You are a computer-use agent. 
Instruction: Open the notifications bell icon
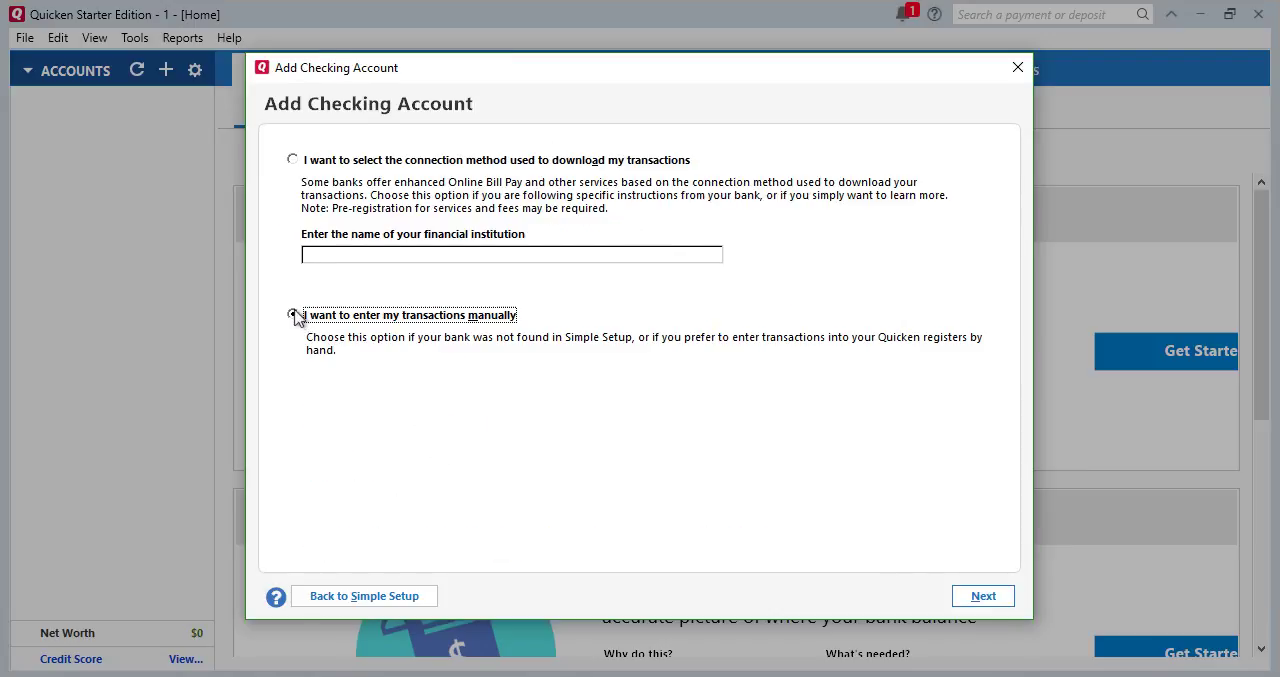click(904, 14)
